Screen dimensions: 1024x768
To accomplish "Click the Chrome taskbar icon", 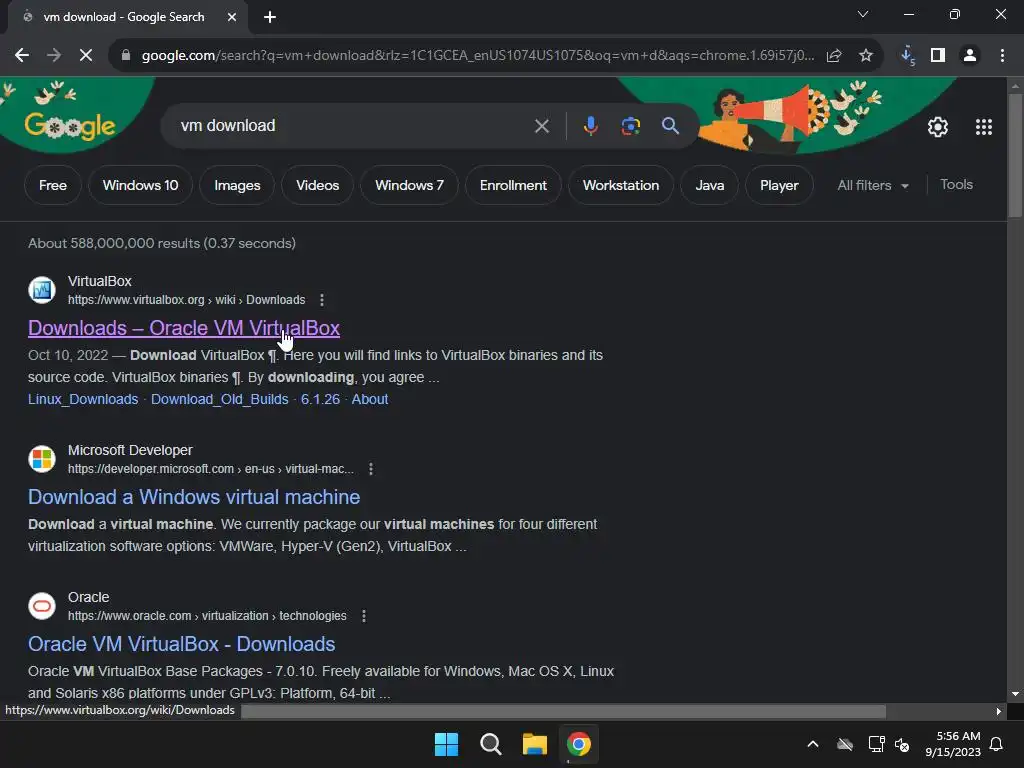I will pyautogui.click(x=579, y=744).
